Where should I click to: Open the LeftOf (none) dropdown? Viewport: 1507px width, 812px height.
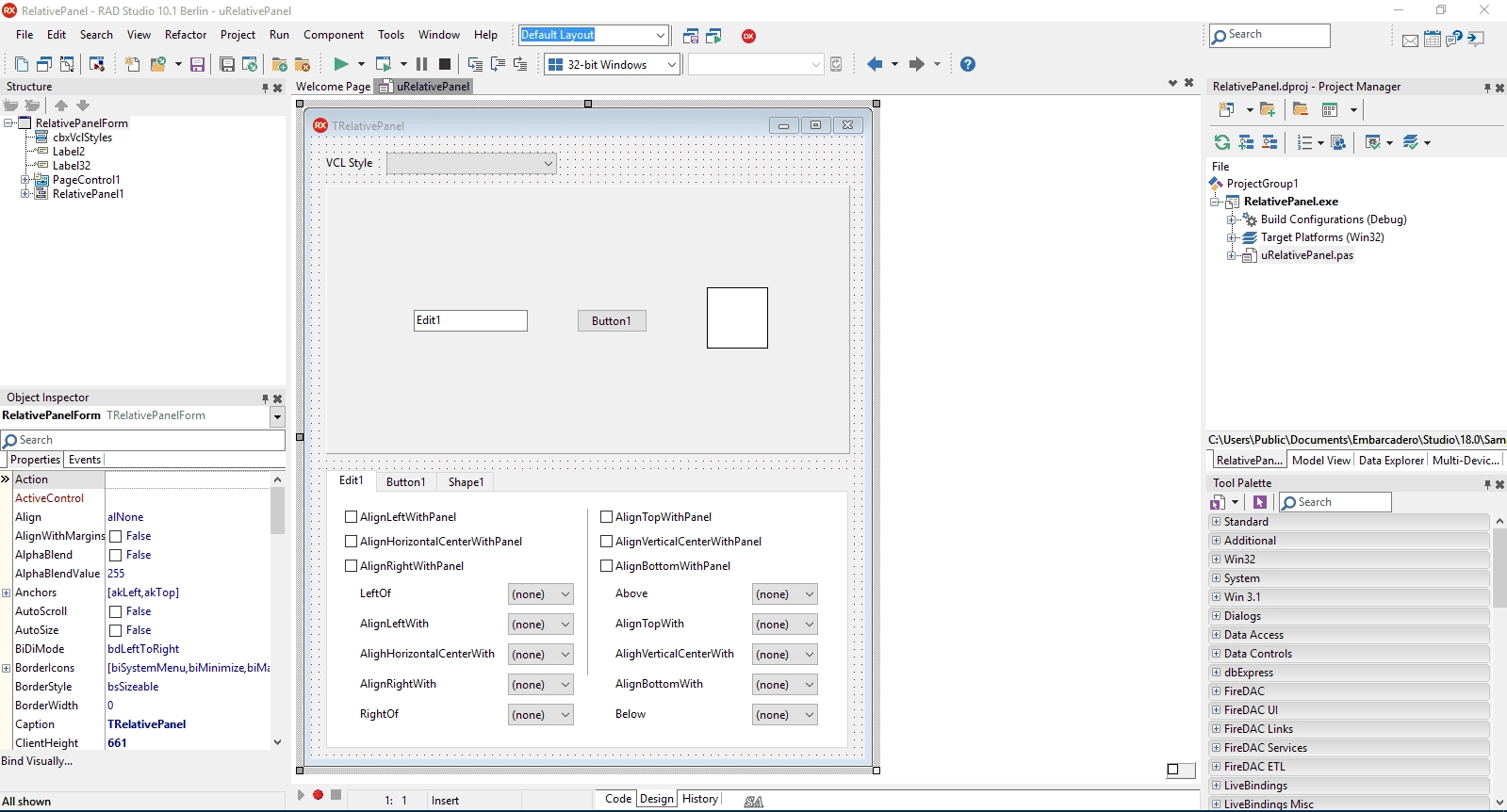[x=541, y=594]
